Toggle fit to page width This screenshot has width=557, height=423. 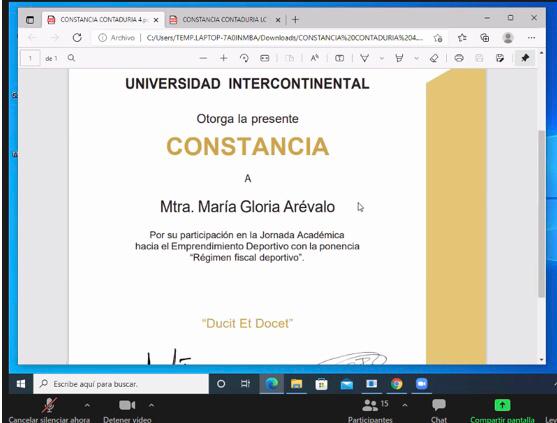[x=265, y=58]
